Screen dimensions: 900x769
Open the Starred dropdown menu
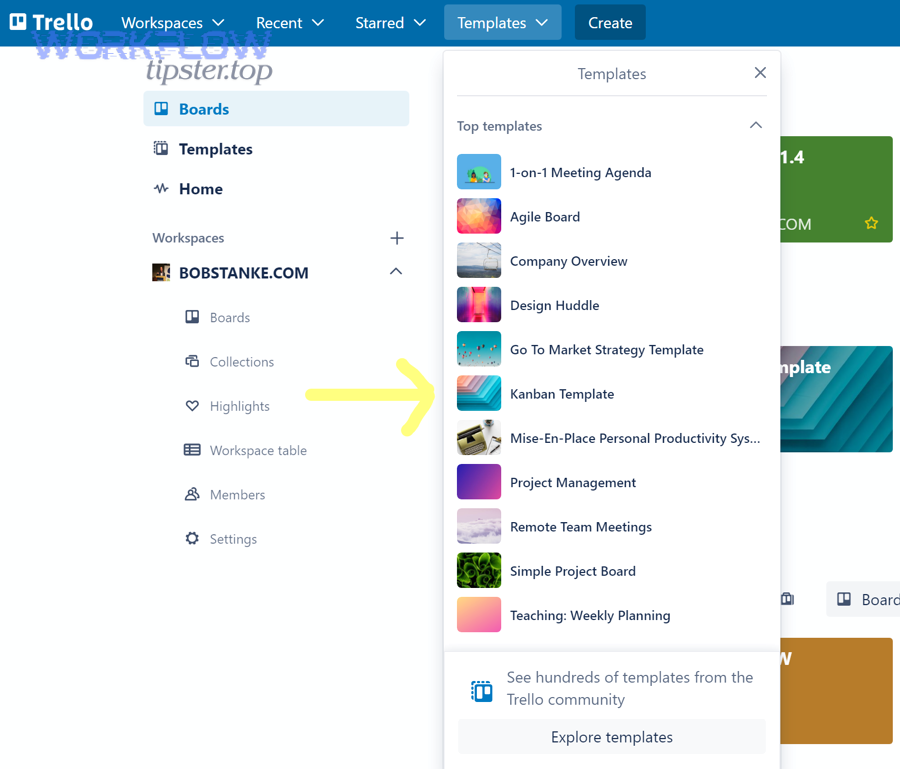coord(390,23)
